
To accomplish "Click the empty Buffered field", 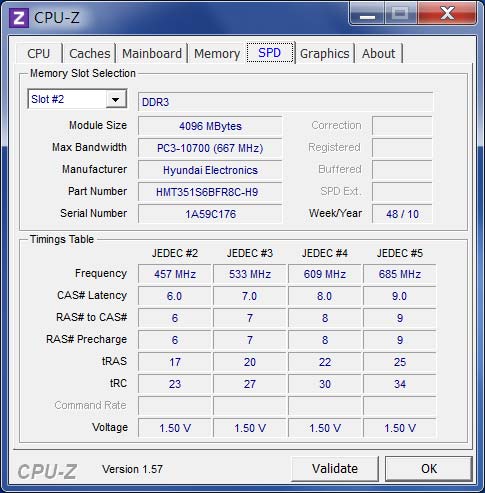I will click(x=402, y=170).
